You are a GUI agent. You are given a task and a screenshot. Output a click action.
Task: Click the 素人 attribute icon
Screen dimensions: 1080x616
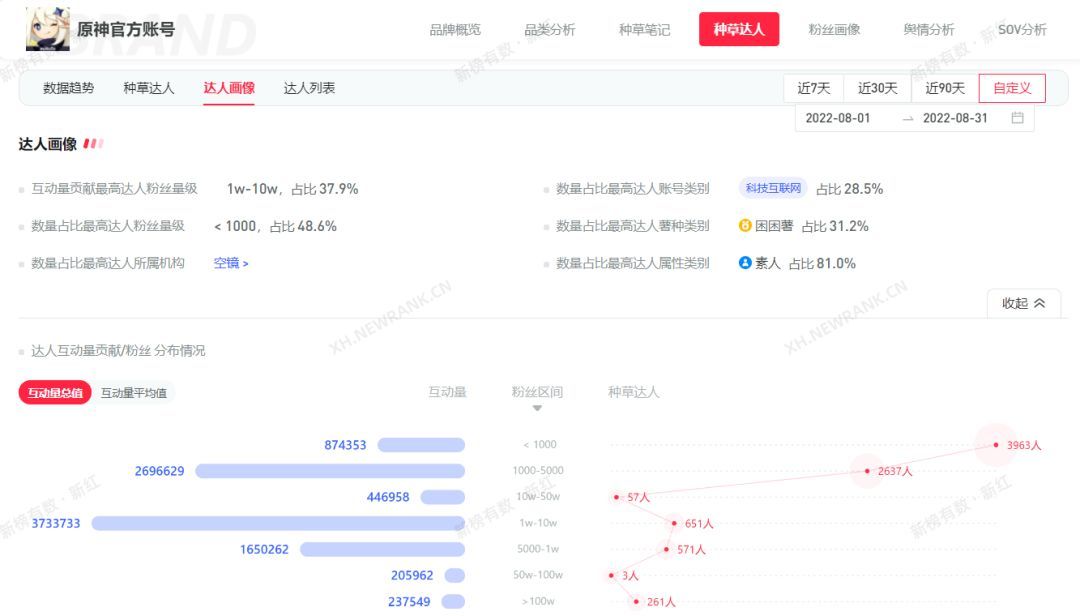click(745, 263)
